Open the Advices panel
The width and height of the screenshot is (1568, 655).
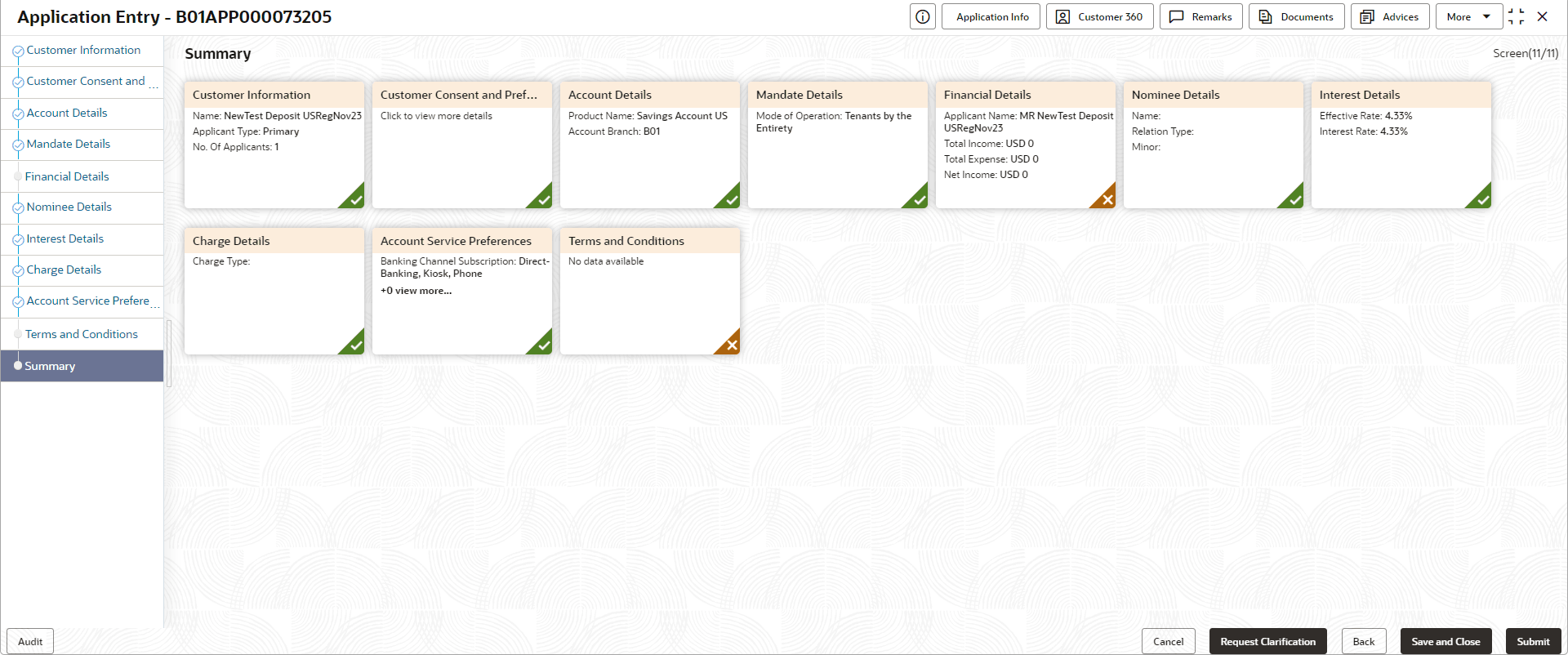1390,17
